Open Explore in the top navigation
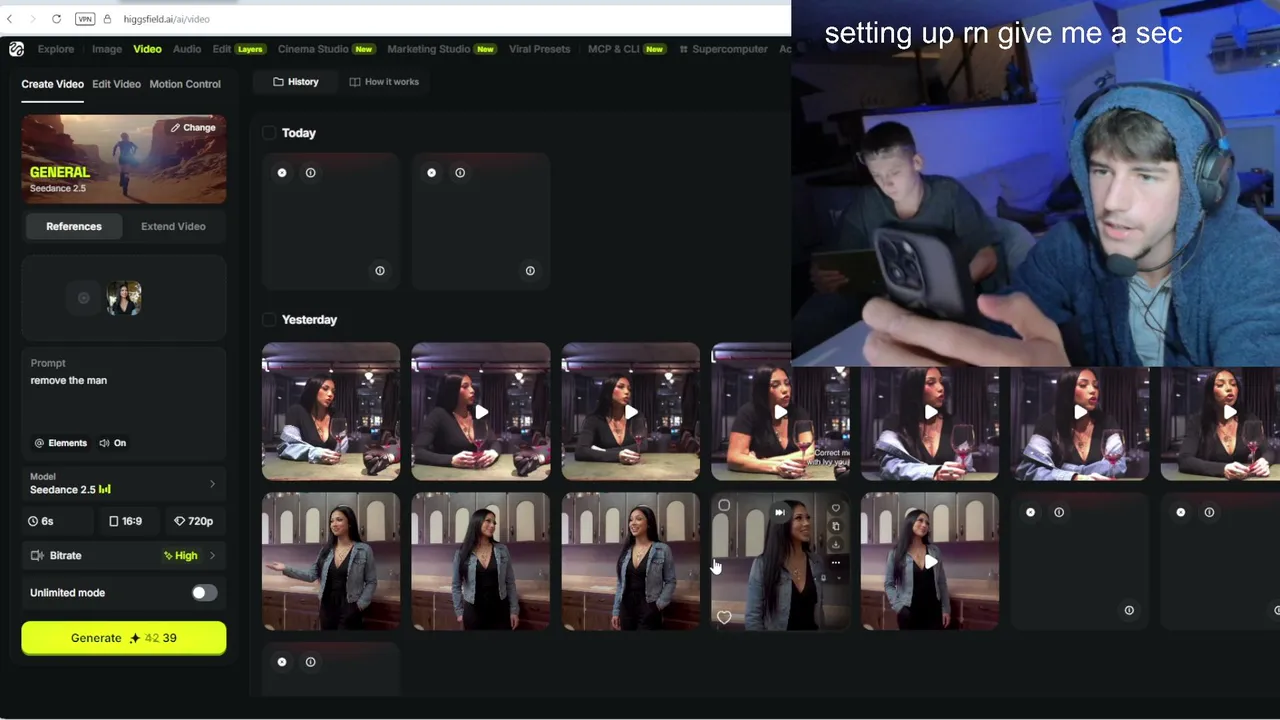1280x720 pixels. 56,49
